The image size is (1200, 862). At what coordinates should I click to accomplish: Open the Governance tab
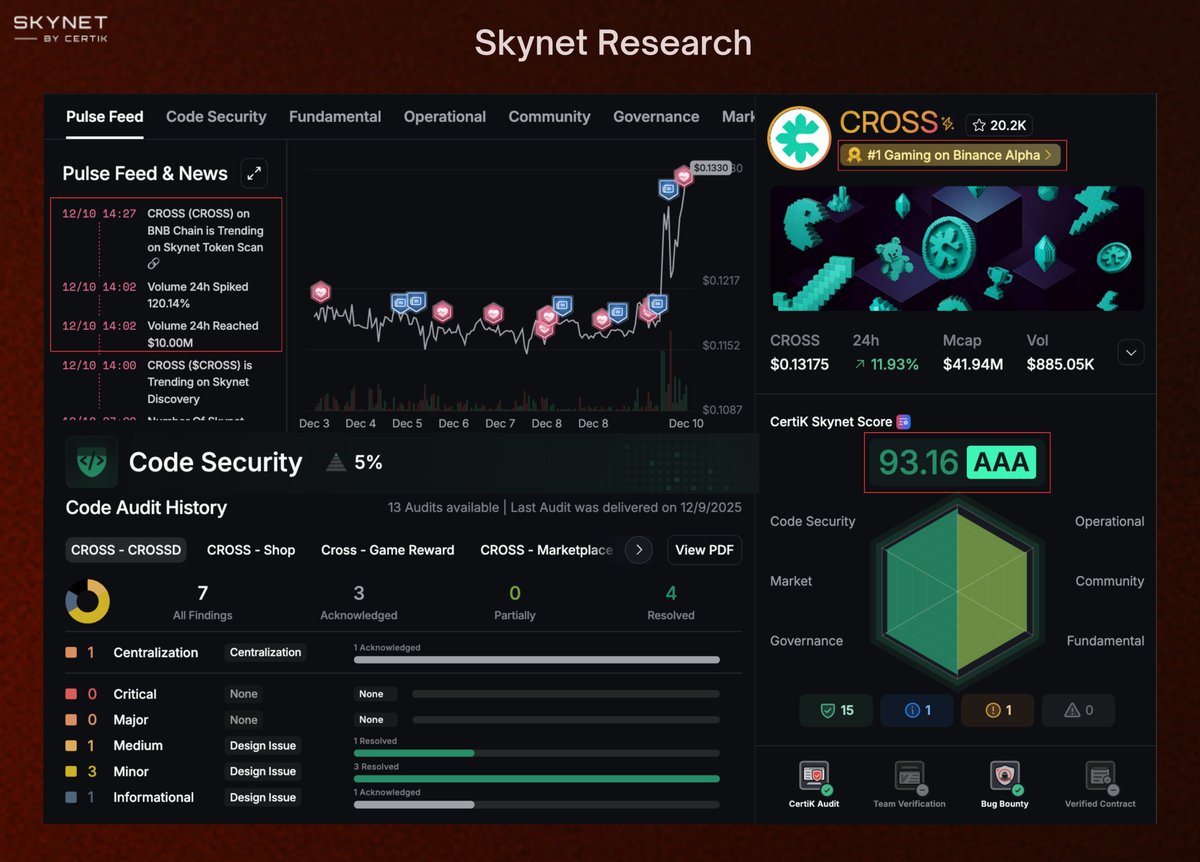coord(656,117)
